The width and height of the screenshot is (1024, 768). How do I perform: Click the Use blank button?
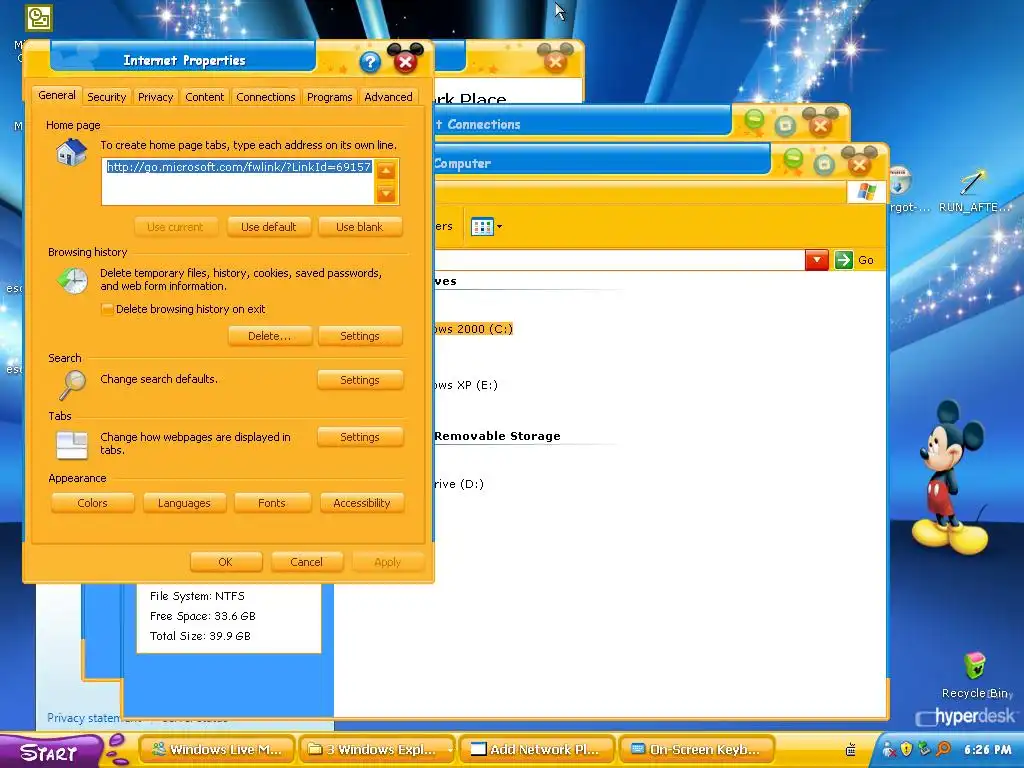pos(360,227)
